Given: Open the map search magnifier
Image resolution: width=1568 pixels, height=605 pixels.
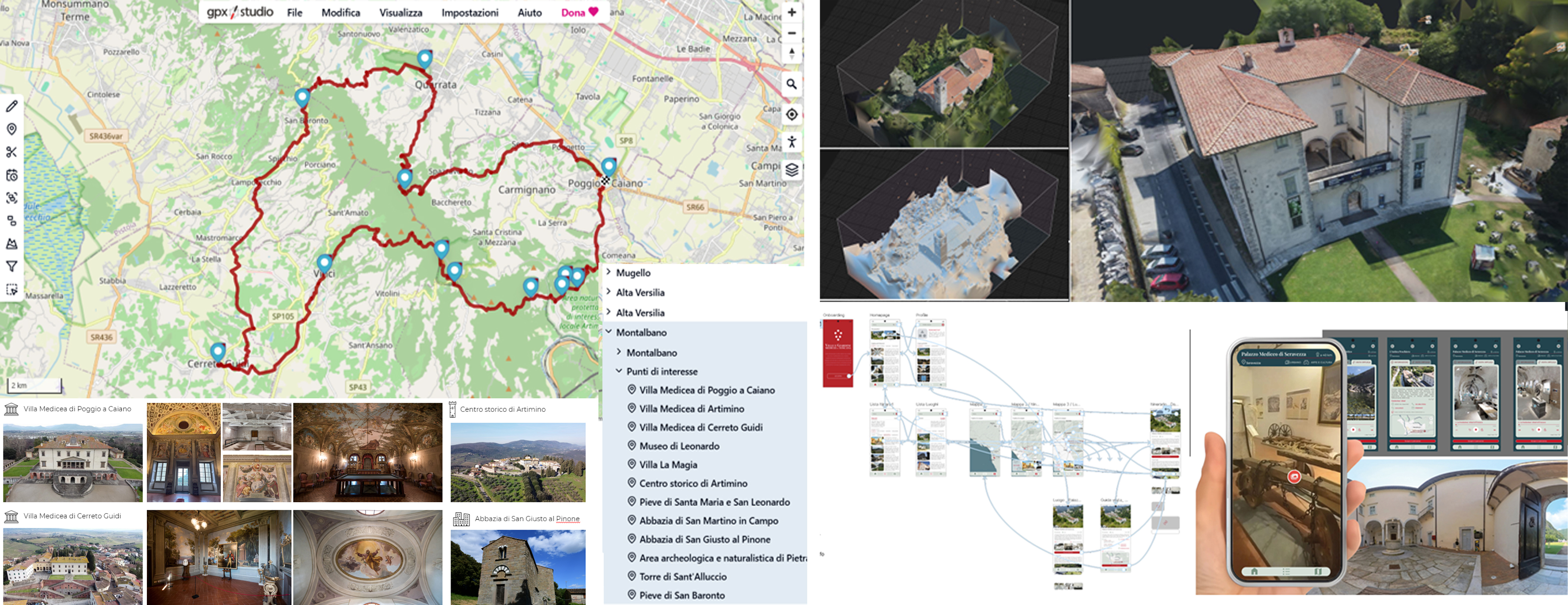Looking at the screenshot, I should point(791,84).
